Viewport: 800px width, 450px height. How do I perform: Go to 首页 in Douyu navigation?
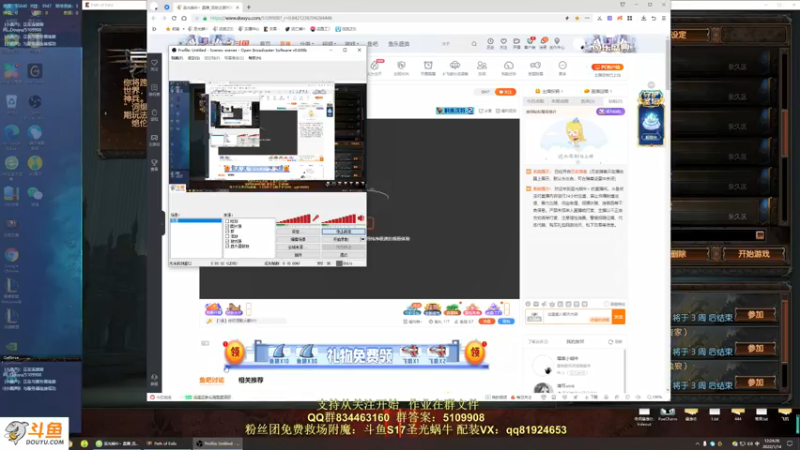[x=265, y=44]
